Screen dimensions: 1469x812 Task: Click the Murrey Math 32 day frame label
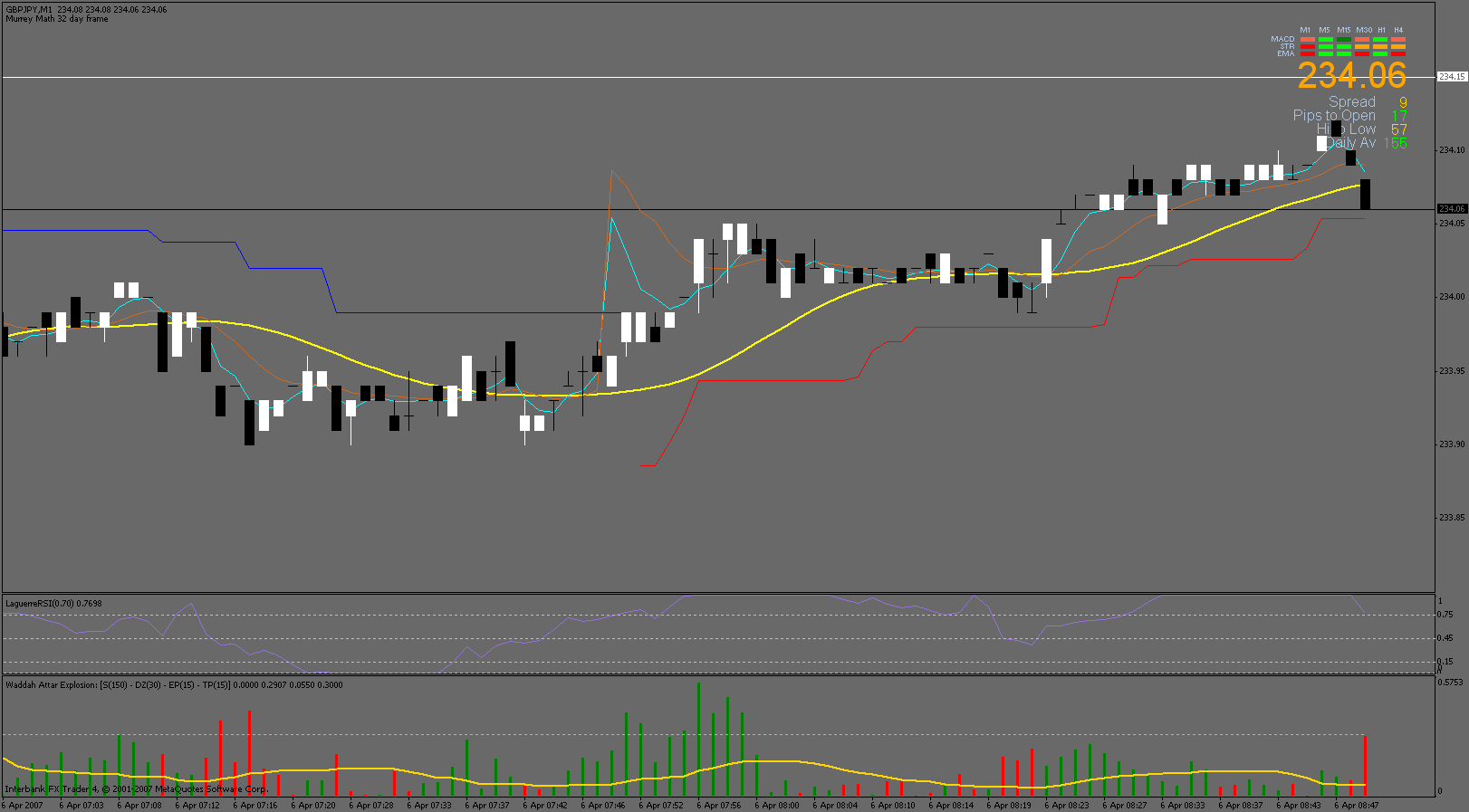pyautogui.click(x=57, y=19)
